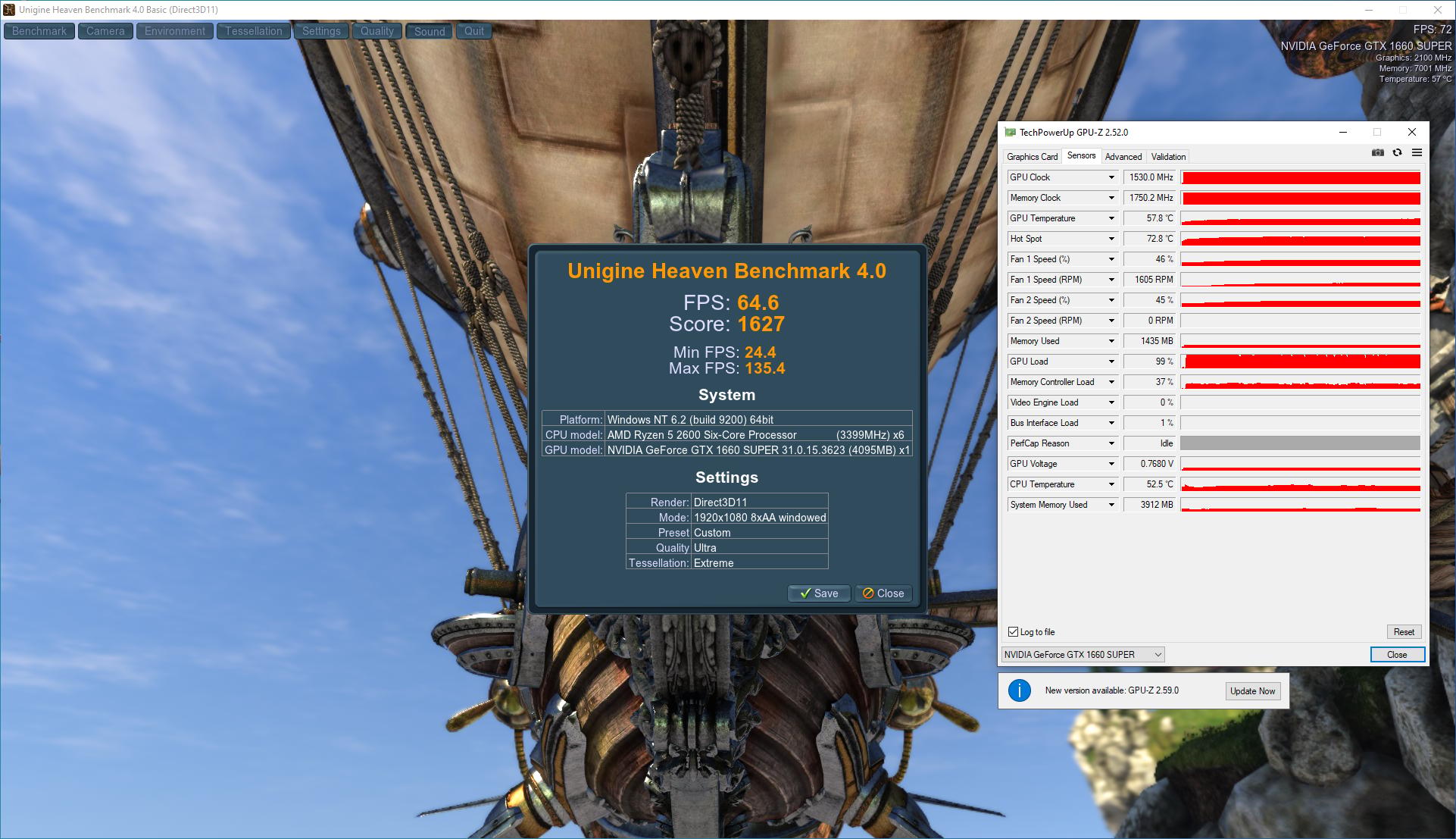Viewport: 1456px width, 839px height.
Task: Open the GPU Load sensor dropdown
Action: (x=1111, y=362)
